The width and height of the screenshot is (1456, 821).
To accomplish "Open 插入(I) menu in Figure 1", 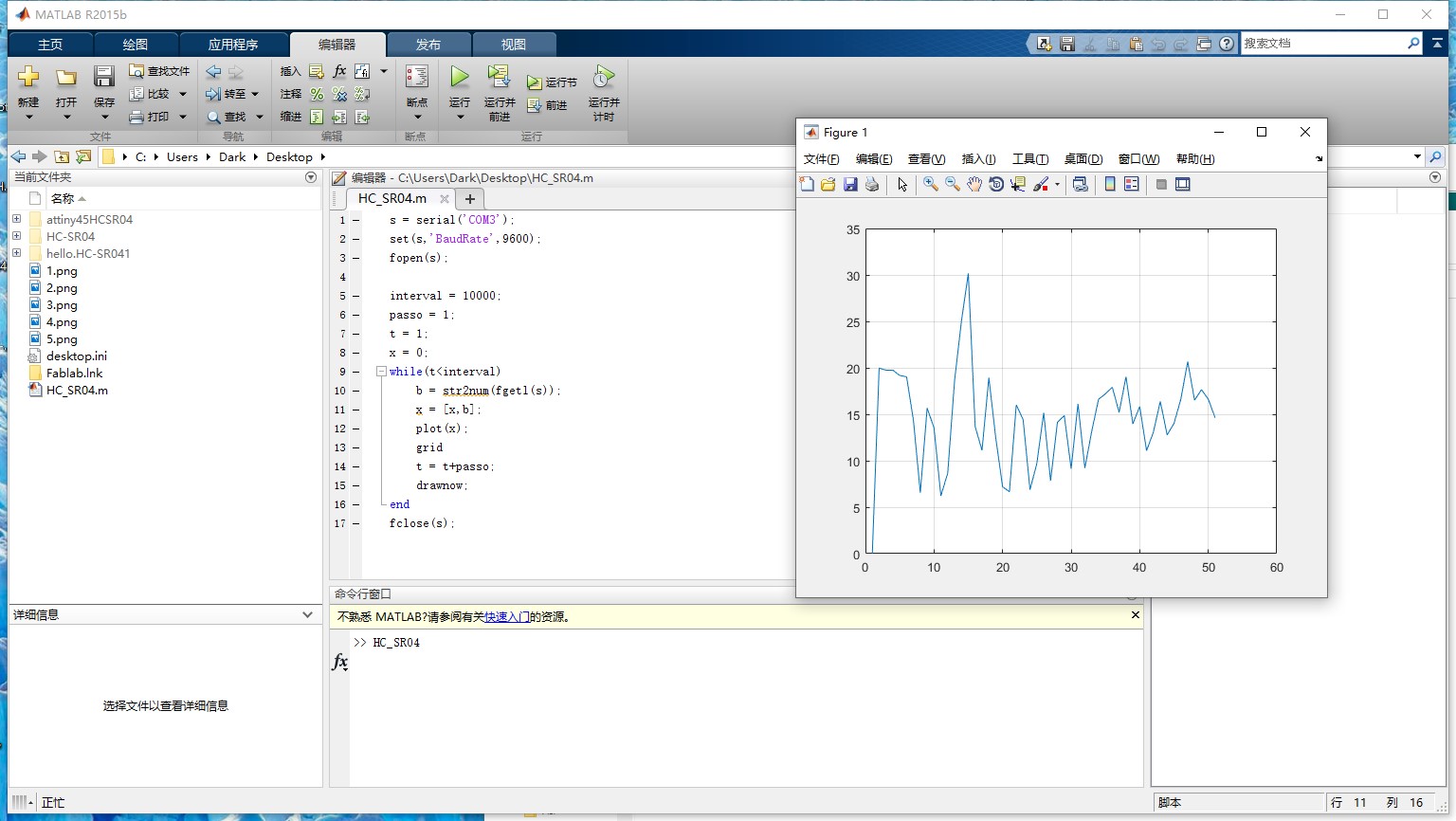I will 978,159.
